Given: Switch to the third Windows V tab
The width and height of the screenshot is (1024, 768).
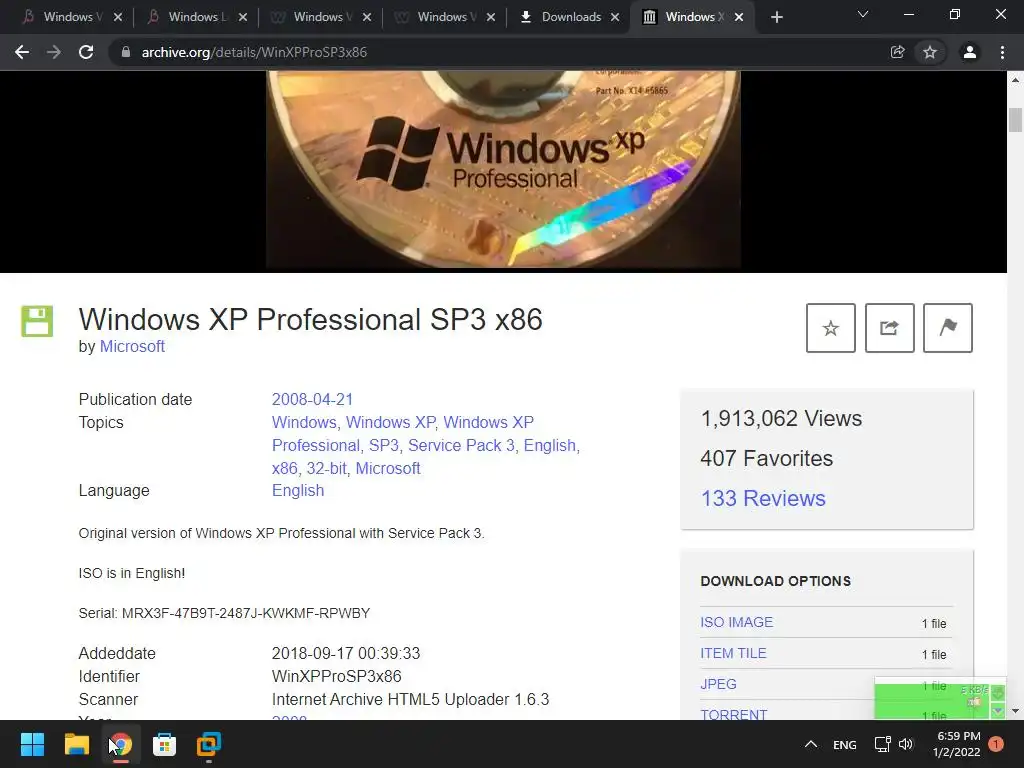Looking at the screenshot, I should pos(320,17).
